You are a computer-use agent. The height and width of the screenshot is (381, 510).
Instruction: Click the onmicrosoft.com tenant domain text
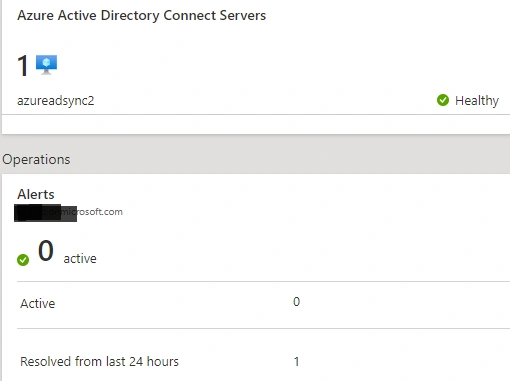click(x=68, y=212)
